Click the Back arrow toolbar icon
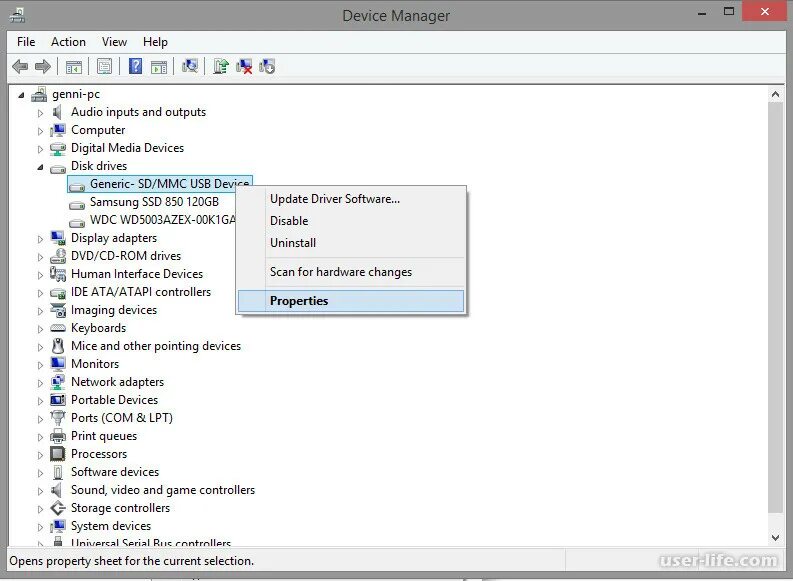The image size is (793, 581). pyautogui.click(x=20, y=66)
